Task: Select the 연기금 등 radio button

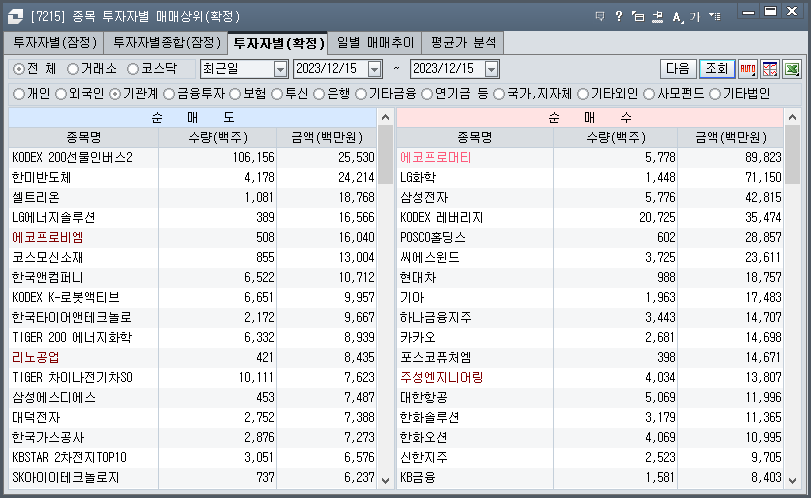Action: click(427, 94)
